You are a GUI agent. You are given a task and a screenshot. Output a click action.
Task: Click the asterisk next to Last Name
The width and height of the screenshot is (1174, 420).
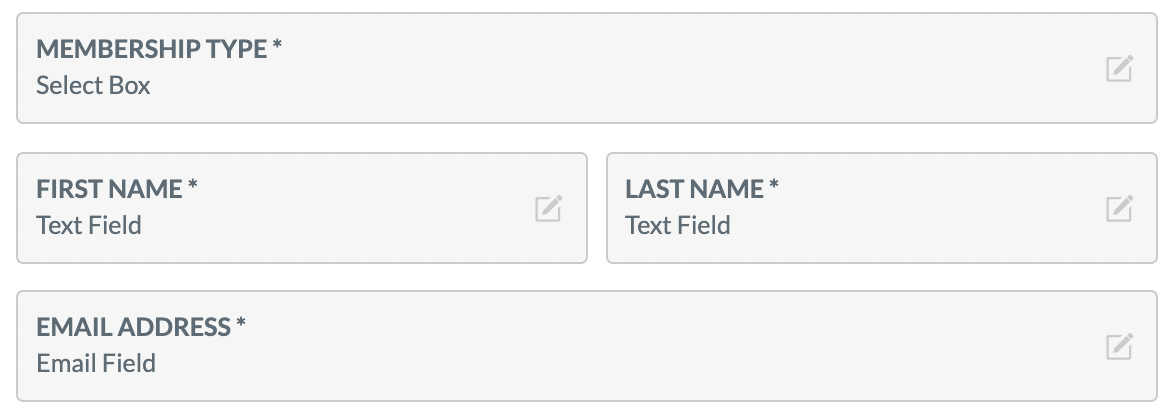click(x=773, y=185)
